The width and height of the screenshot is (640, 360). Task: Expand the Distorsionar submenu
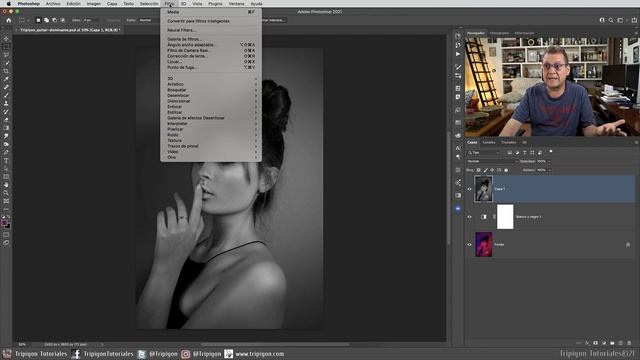[x=211, y=101]
